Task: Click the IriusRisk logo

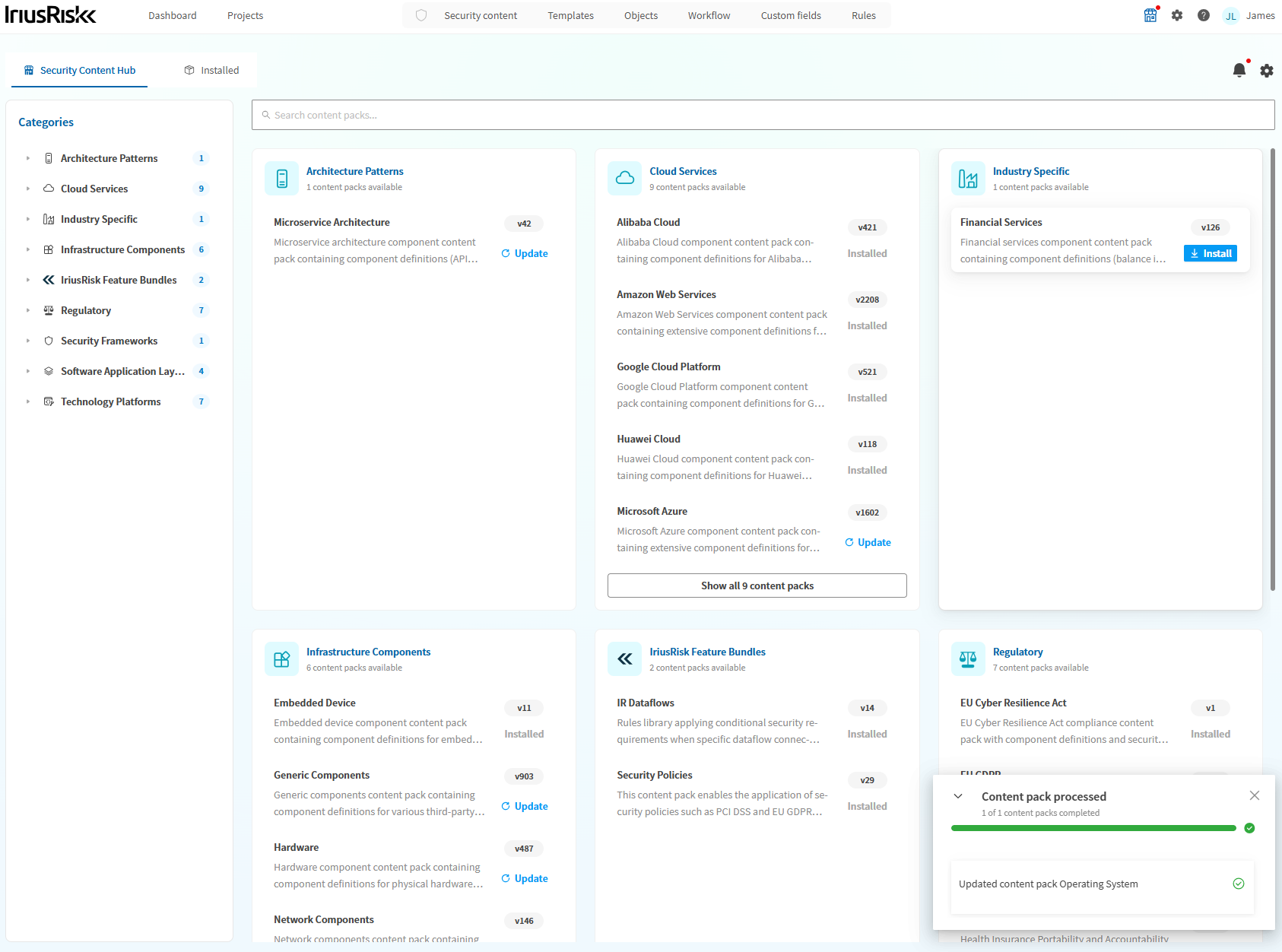Action: pyautogui.click(x=50, y=14)
